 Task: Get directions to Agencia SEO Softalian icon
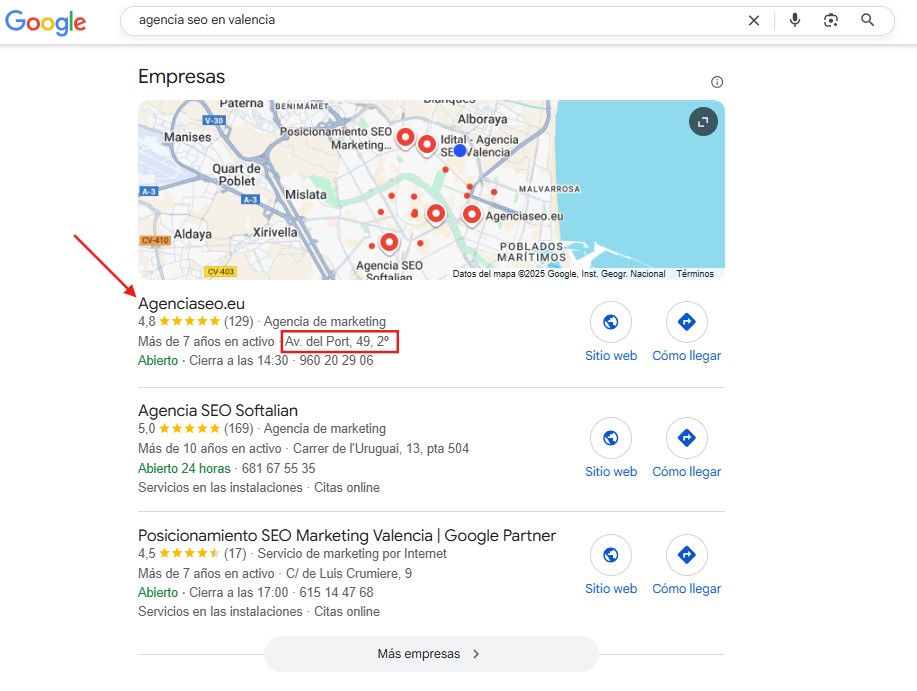(687, 437)
